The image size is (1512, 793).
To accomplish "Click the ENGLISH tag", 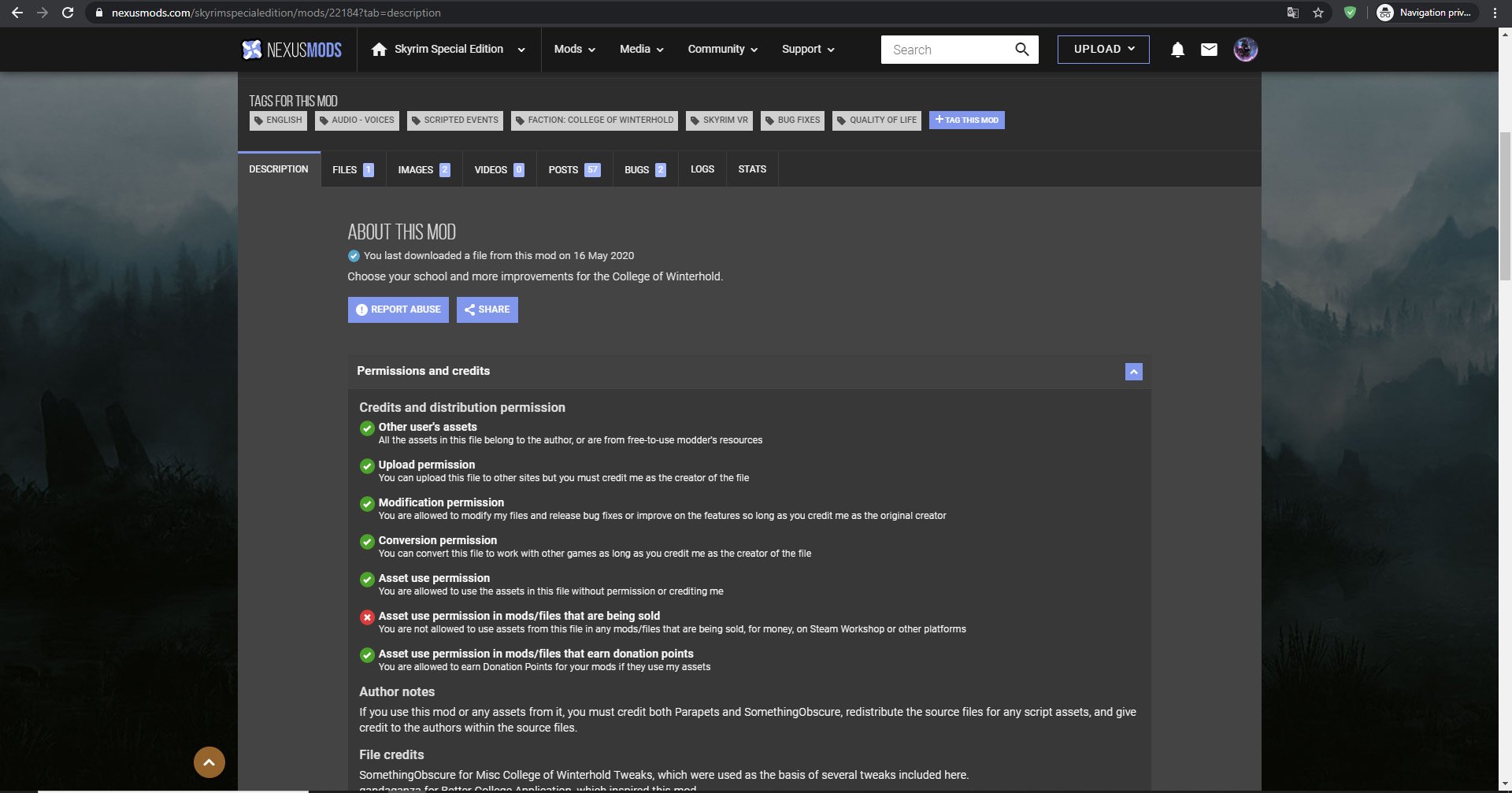I will click(x=278, y=120).
